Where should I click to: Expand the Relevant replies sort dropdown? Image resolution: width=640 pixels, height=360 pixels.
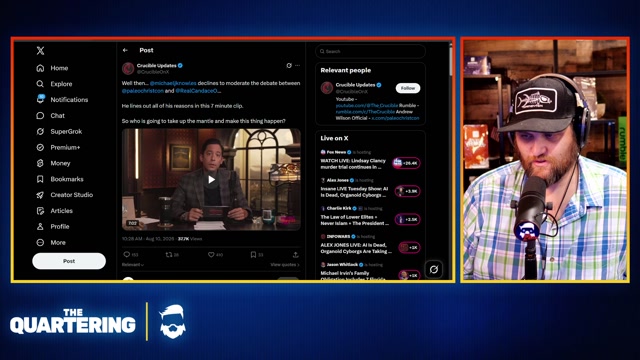coord(133,264)
